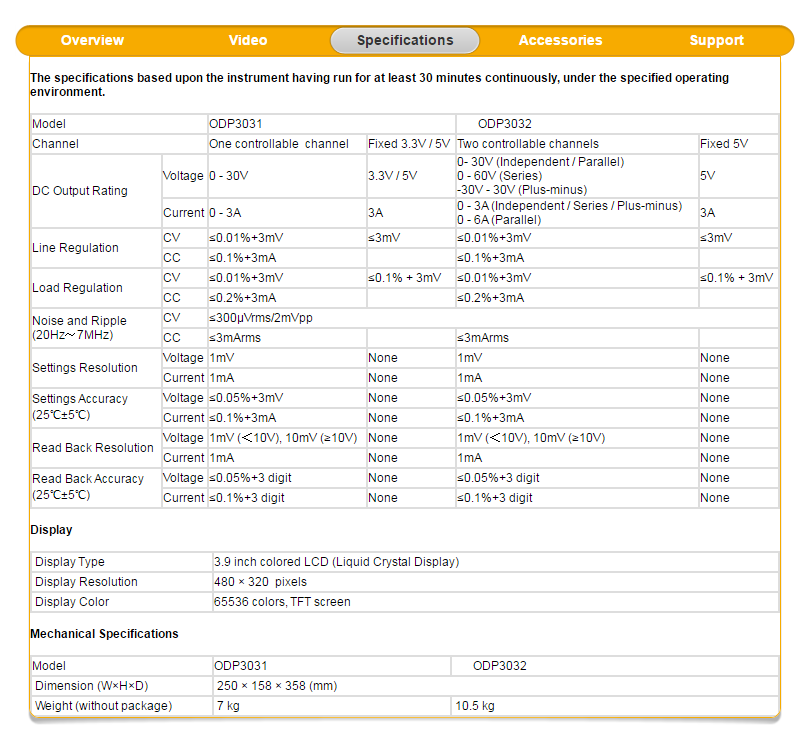The image size is (804, 738).
Task: Select the 'Load Regulation' row label
Action: pyautogui.click(x=77, y=288)
